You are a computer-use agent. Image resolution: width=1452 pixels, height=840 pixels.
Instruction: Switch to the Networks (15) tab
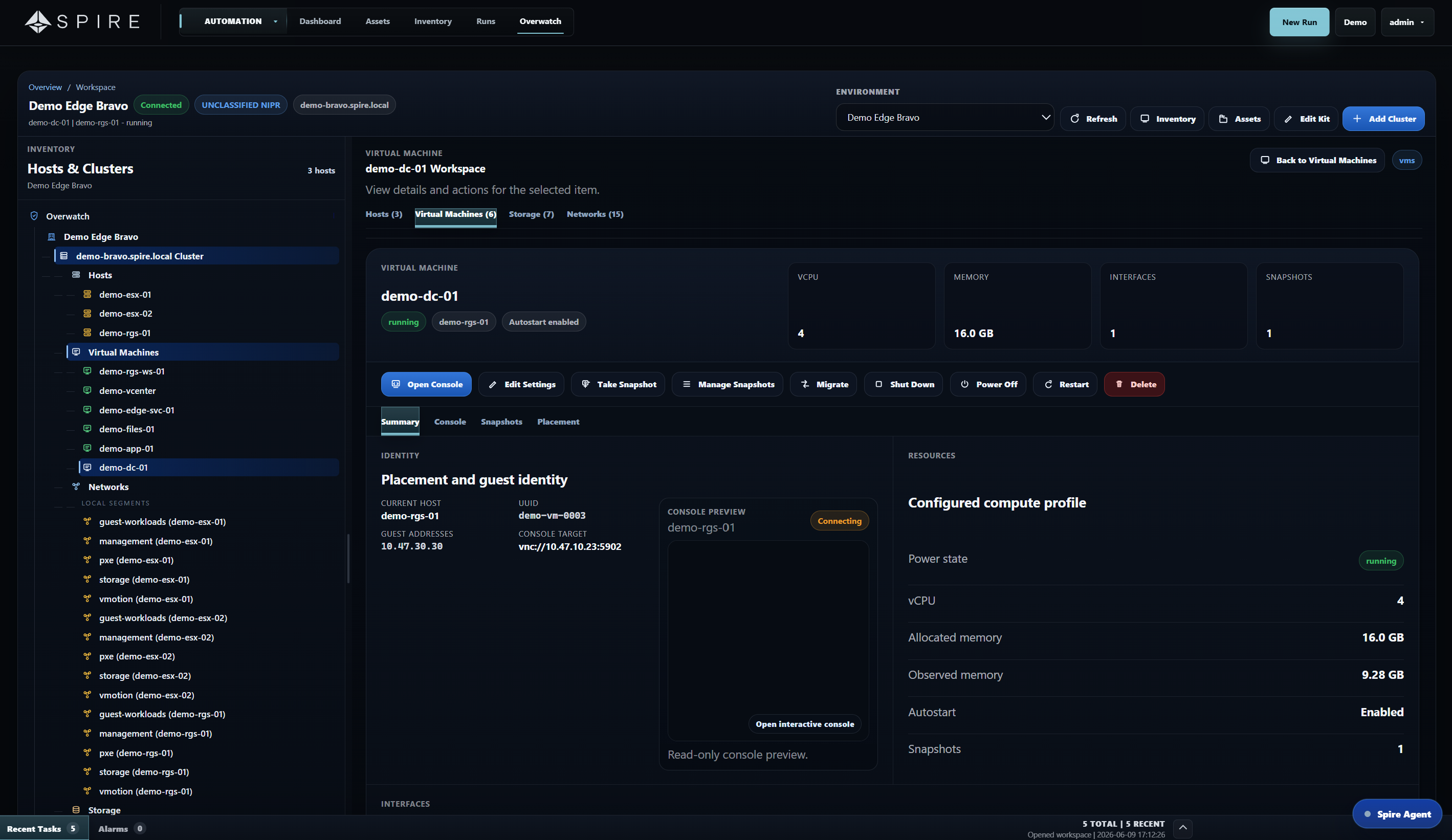coord(595,214)
